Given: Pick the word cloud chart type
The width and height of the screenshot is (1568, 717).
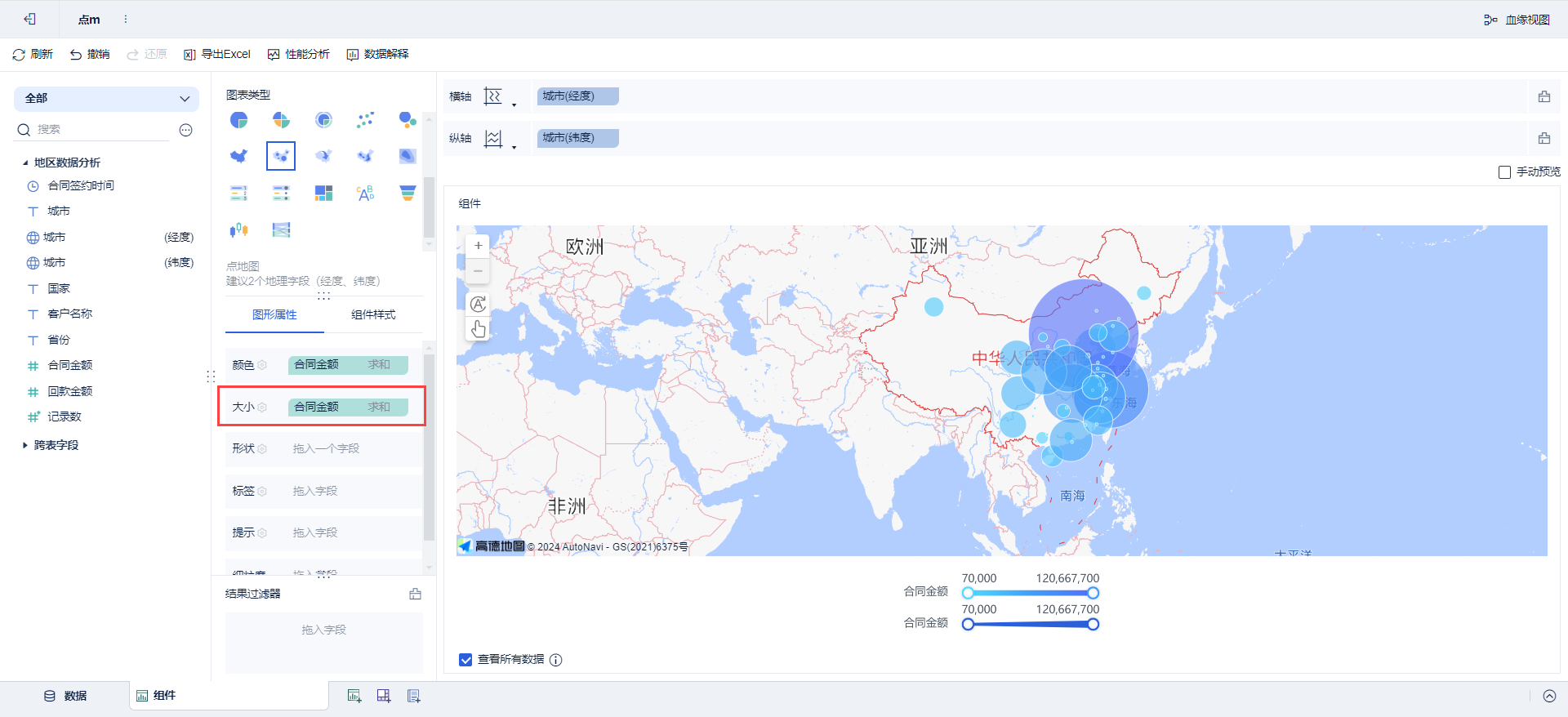Looking at the screenshot, I should pyautogui.click(x=365, y=193).
